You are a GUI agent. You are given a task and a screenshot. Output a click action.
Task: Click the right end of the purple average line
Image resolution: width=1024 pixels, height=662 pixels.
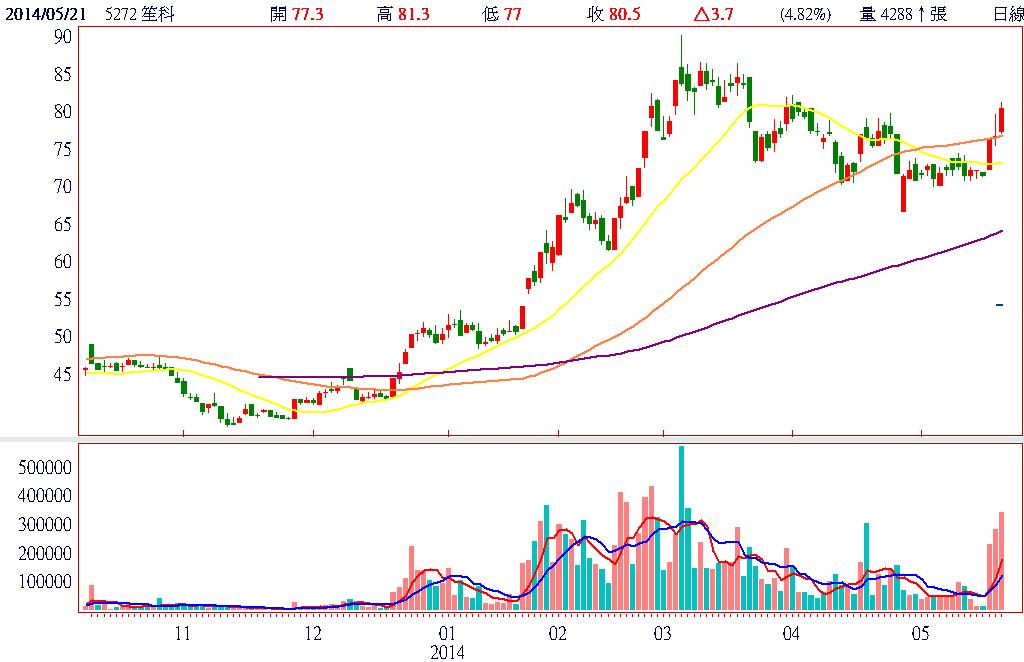[1000, 232]
